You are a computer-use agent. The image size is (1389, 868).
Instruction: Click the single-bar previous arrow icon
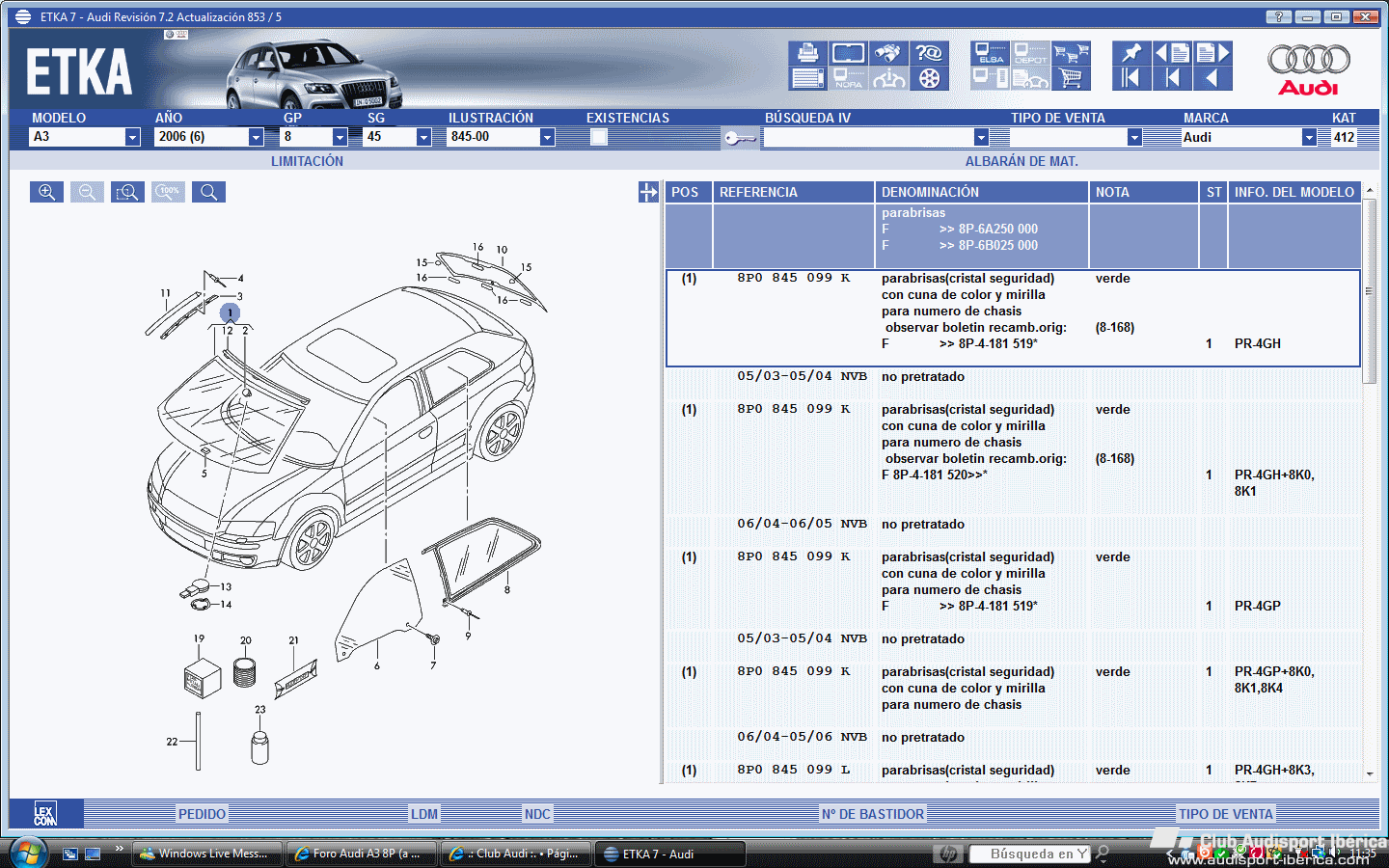pyautogui.click(x=1172, y=78)
